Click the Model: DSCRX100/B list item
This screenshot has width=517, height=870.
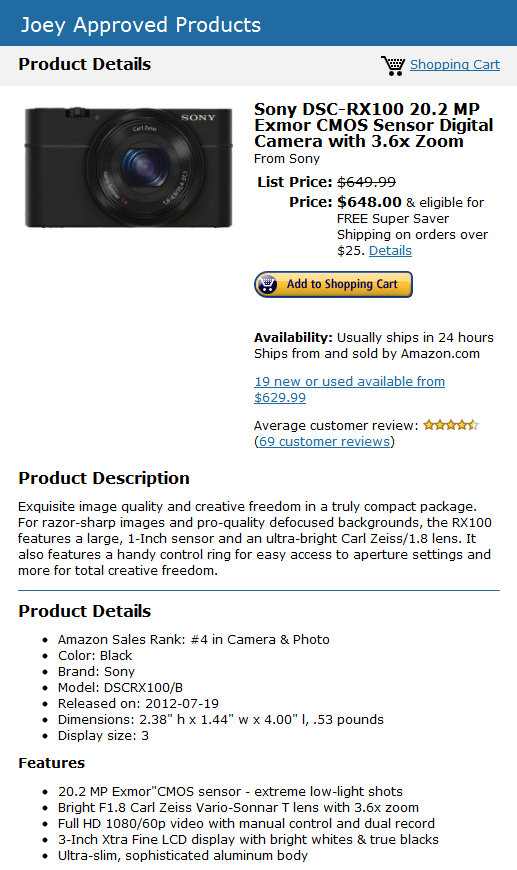click(120, 687)
